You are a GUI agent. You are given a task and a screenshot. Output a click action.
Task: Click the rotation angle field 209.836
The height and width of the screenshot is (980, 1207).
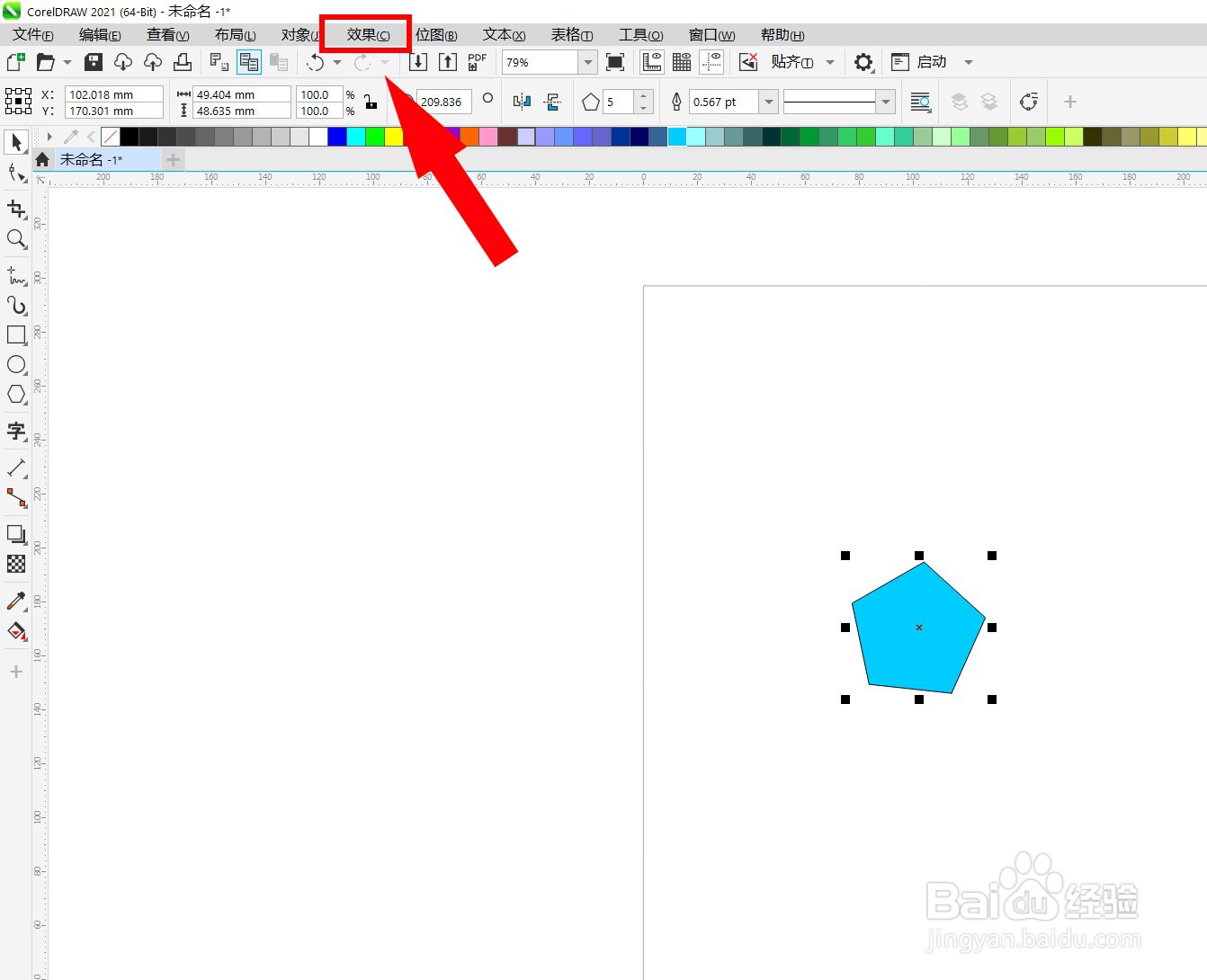(444, 102)
